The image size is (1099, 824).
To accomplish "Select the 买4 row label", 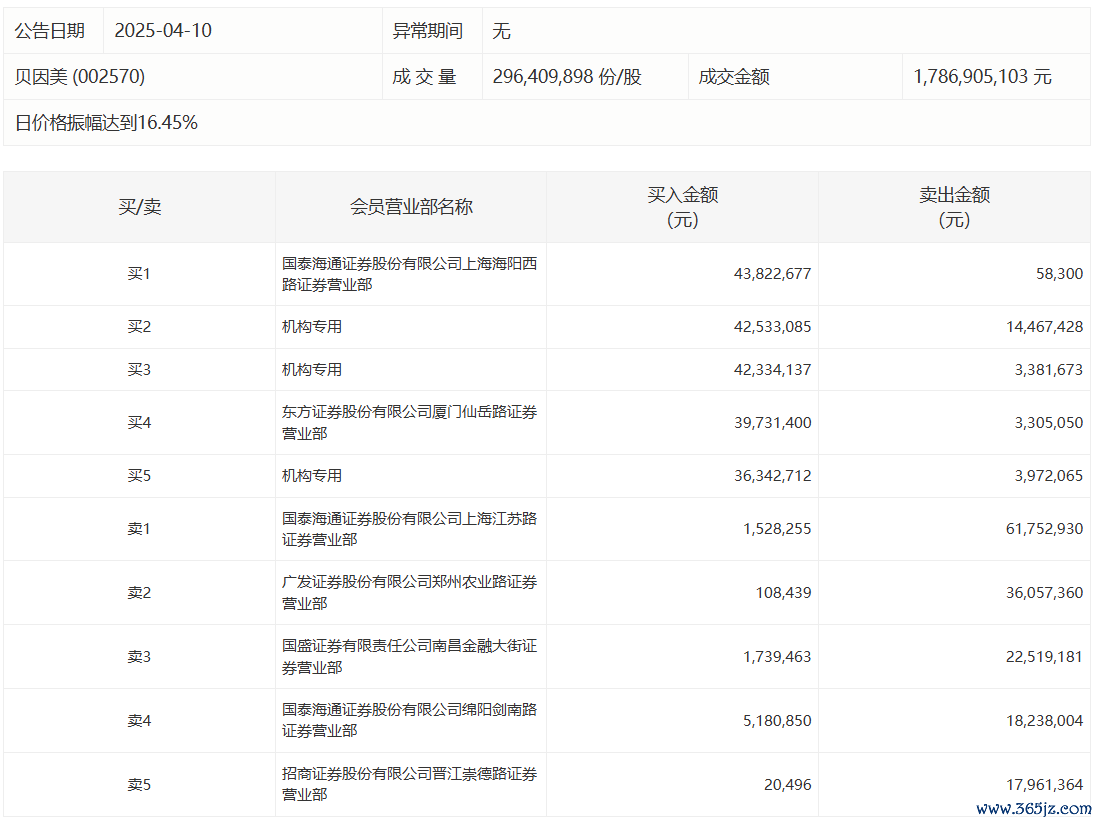I will pyautogui.click(x=139, y=423).
